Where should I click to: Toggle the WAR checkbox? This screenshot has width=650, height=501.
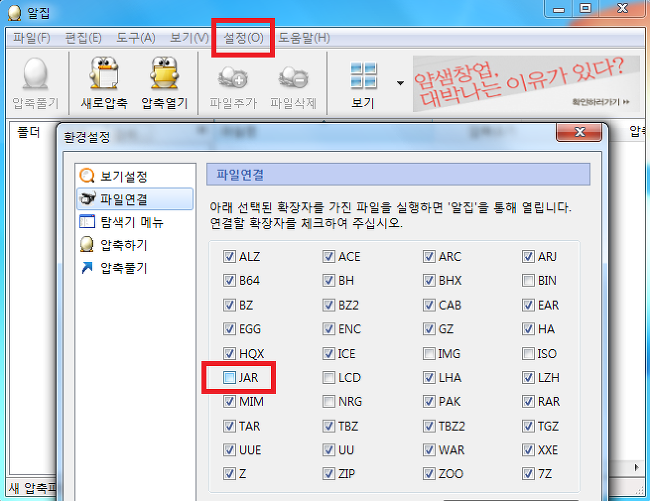(429, 450)
